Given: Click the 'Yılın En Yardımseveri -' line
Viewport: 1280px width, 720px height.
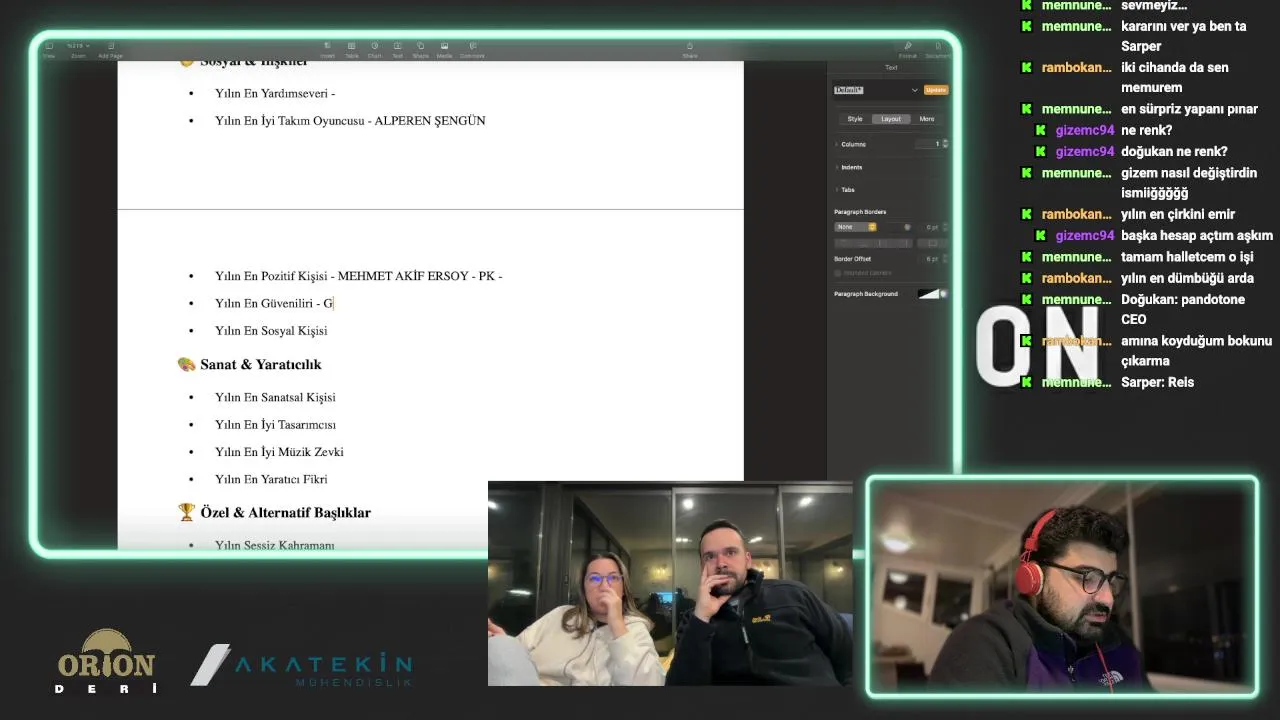Looking at the screenshot, I should (x=275, y=93).
